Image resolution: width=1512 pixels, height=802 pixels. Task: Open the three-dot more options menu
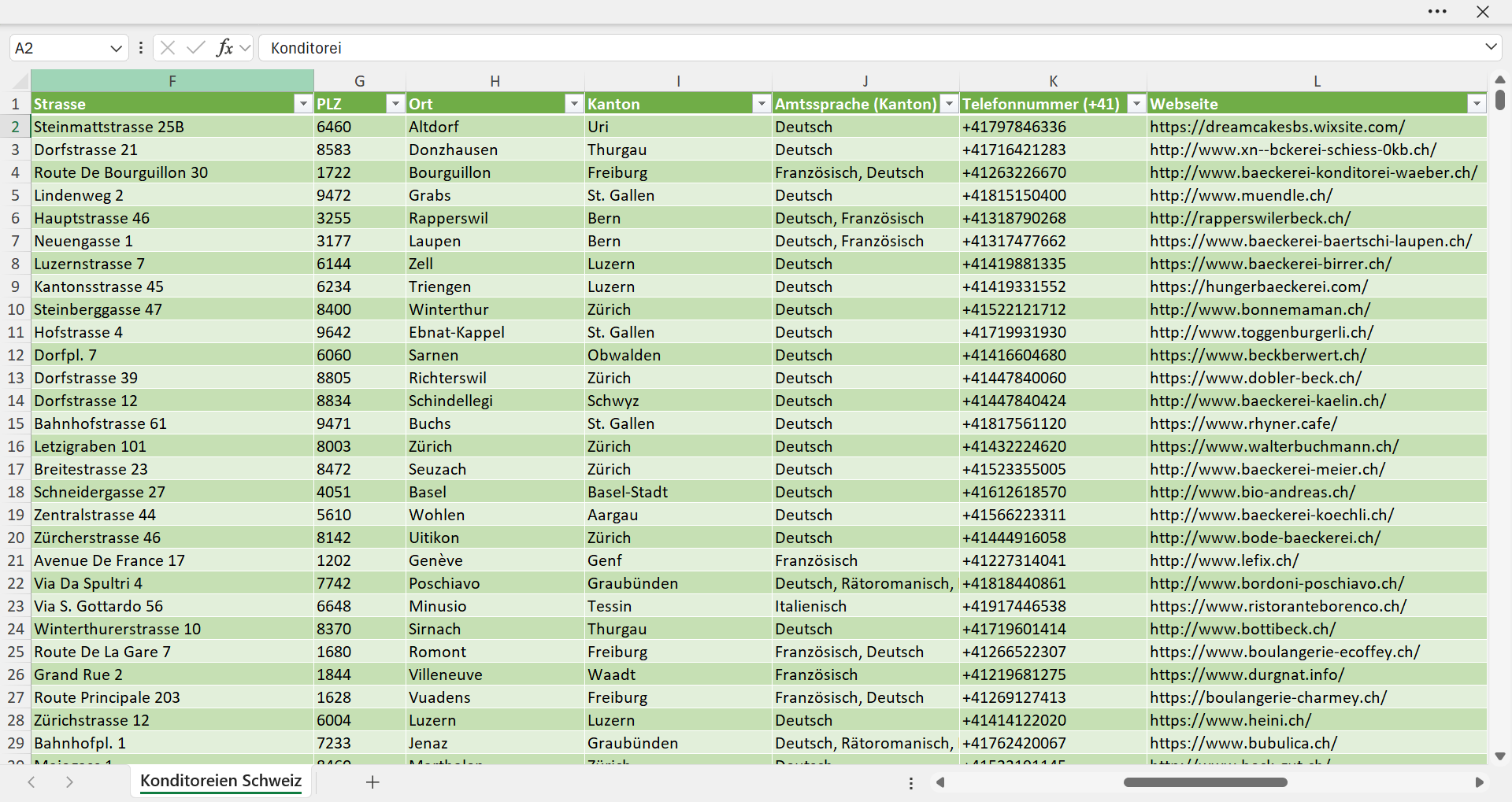(1437, 12)
